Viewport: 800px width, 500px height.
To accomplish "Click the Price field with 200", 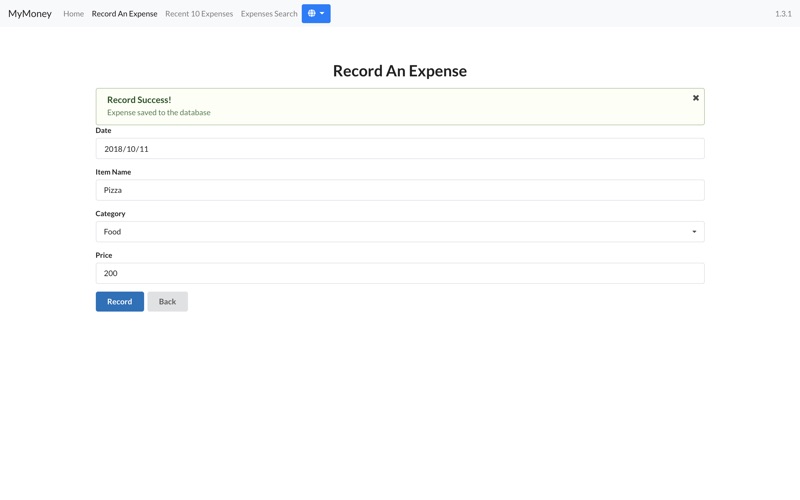I will pyautogui.click(x=400, y=273).
